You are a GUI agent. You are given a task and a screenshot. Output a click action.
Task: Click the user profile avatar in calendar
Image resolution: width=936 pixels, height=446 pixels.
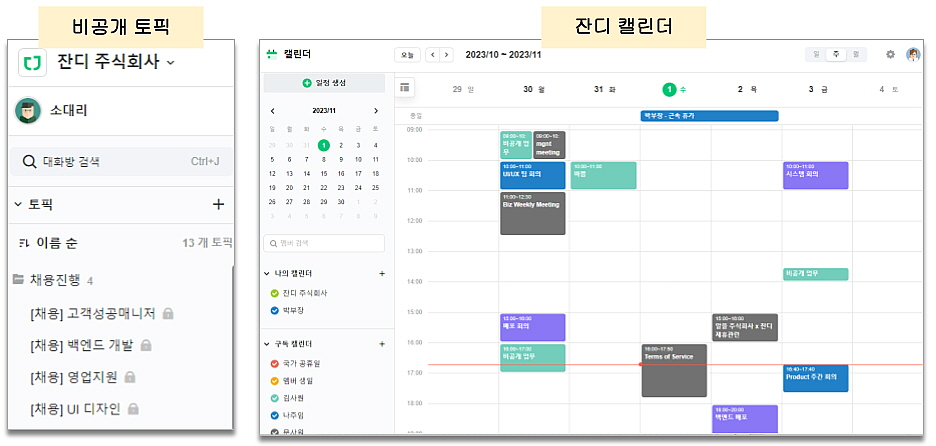[x=913, y=55]
